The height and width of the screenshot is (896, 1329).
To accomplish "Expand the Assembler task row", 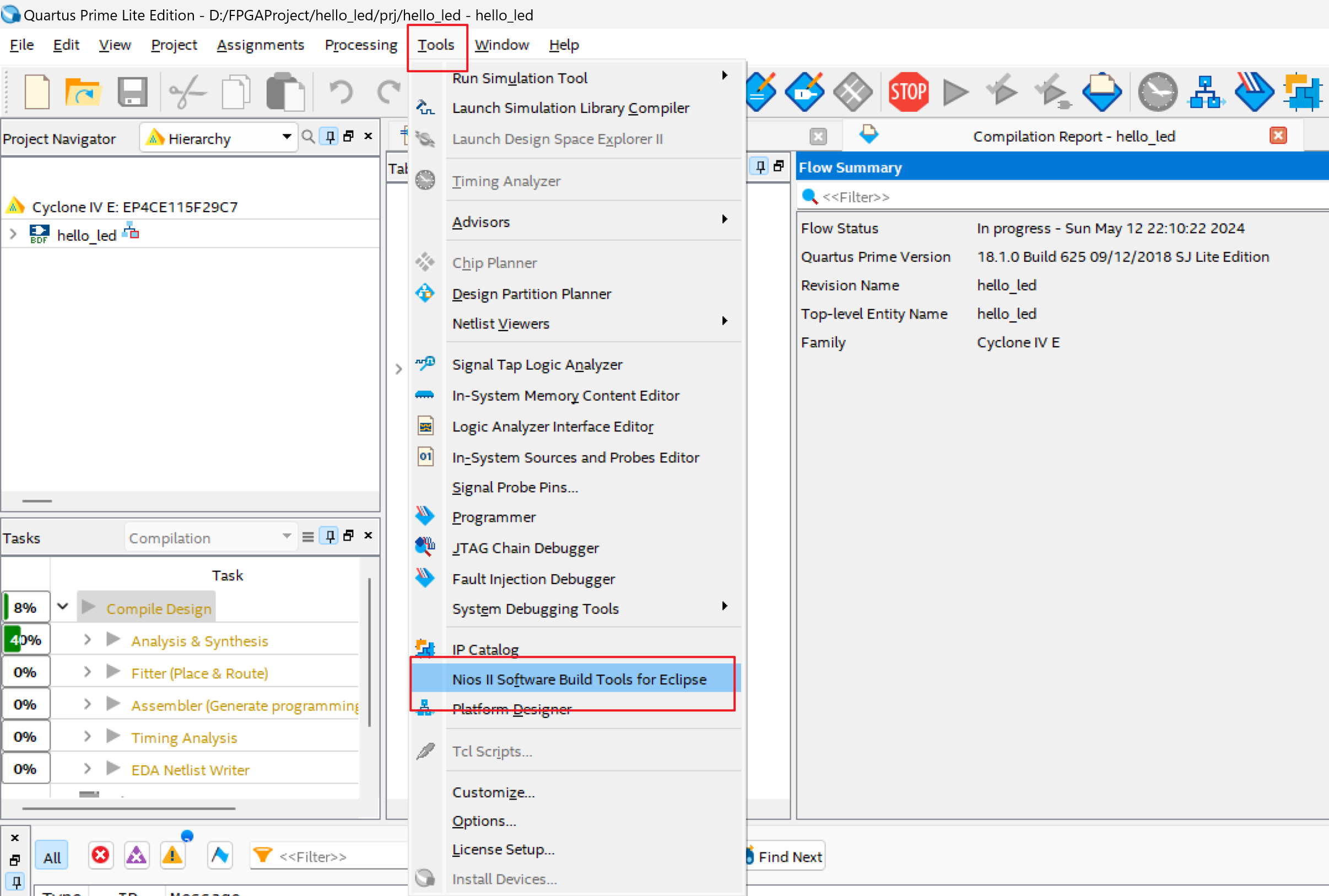I will click(88, 704).
